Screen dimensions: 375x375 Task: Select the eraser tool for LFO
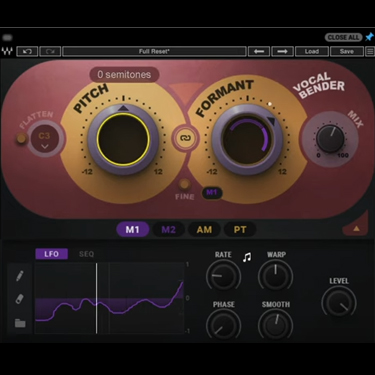point(20,299)
